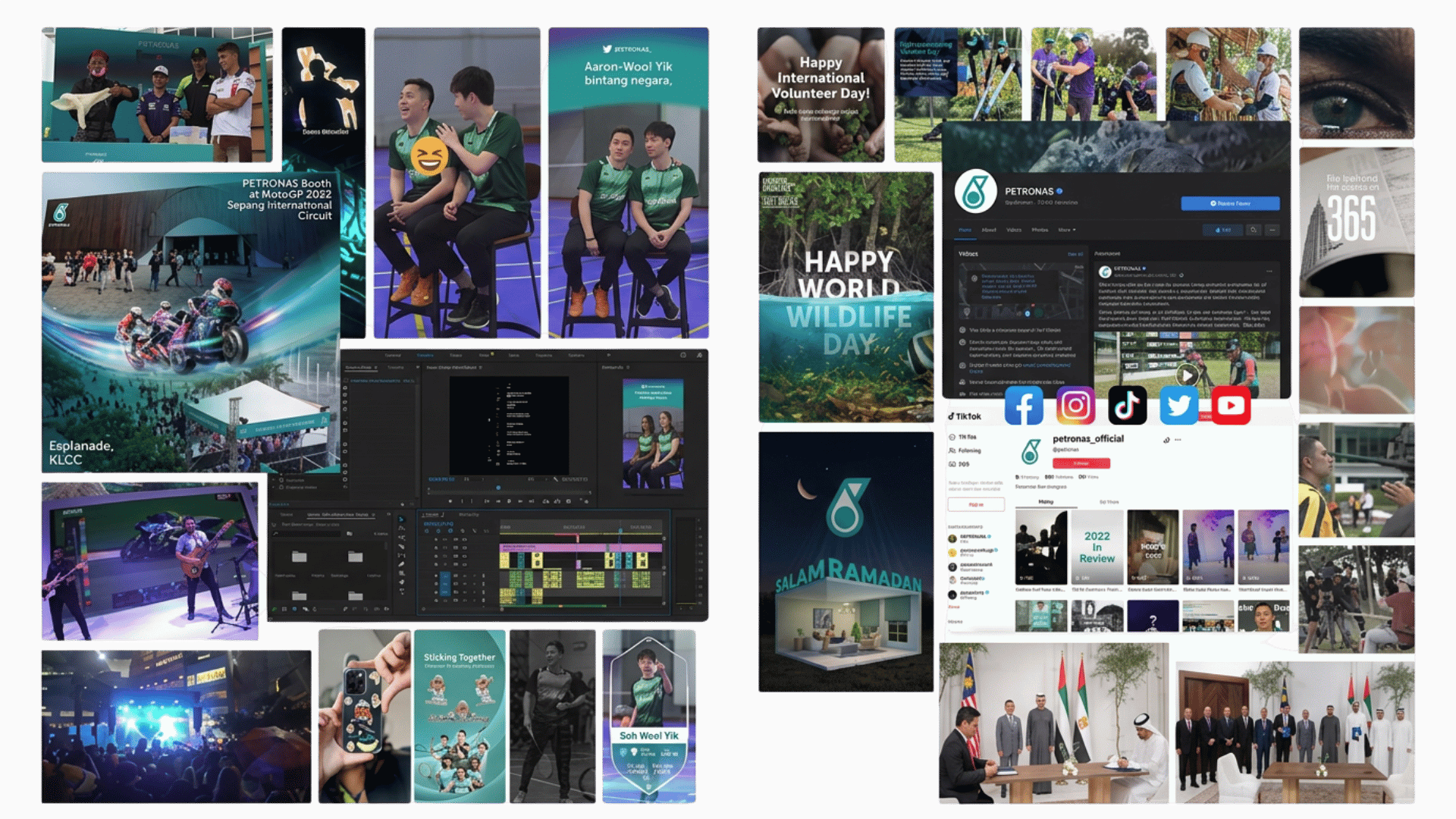Click the outlined log in button in TikTok sidebar
The image size is (1456, 819).
coord(976,504)
